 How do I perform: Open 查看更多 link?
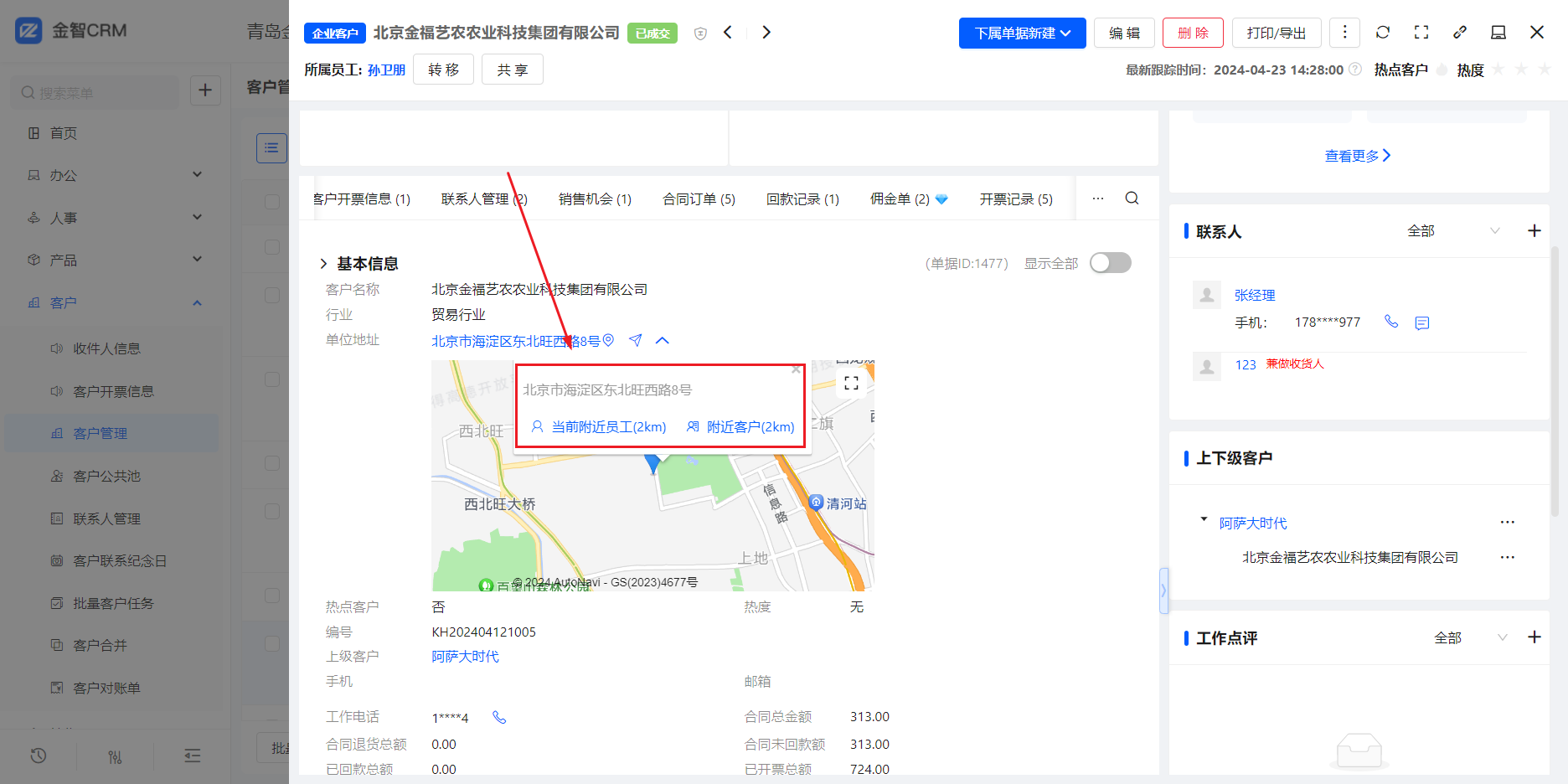pos(1358,156)
